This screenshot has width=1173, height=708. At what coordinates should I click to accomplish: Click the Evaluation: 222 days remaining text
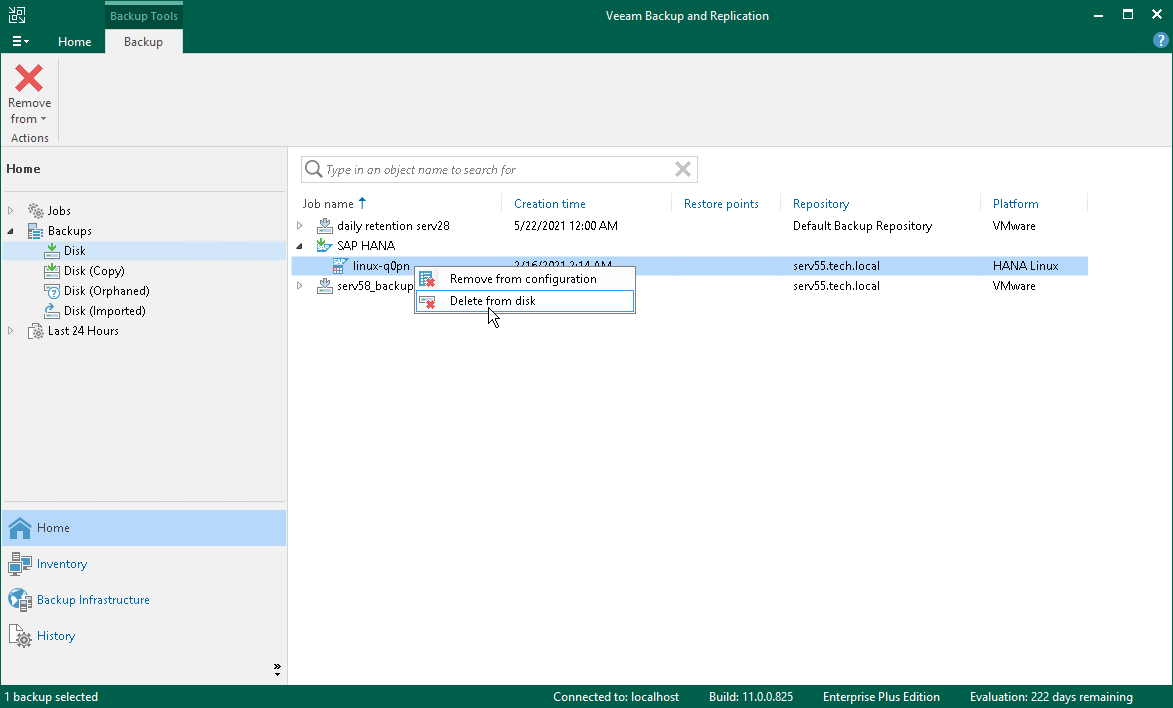(1051, 697)
